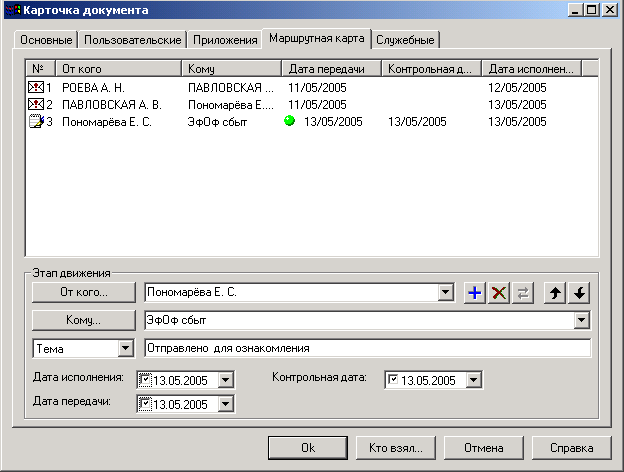Click the blue plus add-stage icon
This screenshot has height=472, width=624.
tap(474, 293)
